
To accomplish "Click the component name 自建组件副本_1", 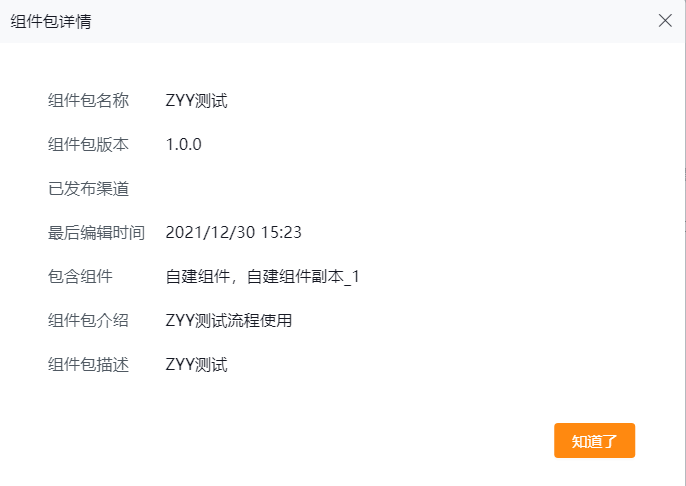I will click(x=303, y=276).
